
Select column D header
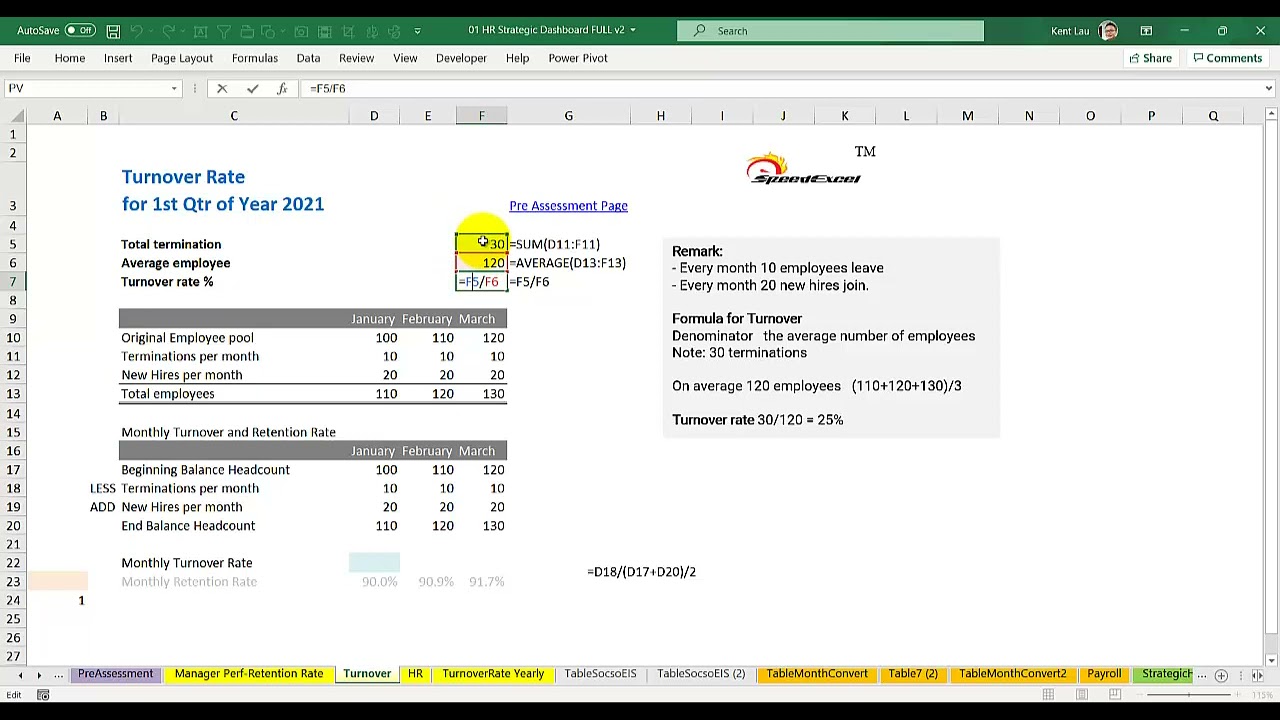tap(374, 116)
